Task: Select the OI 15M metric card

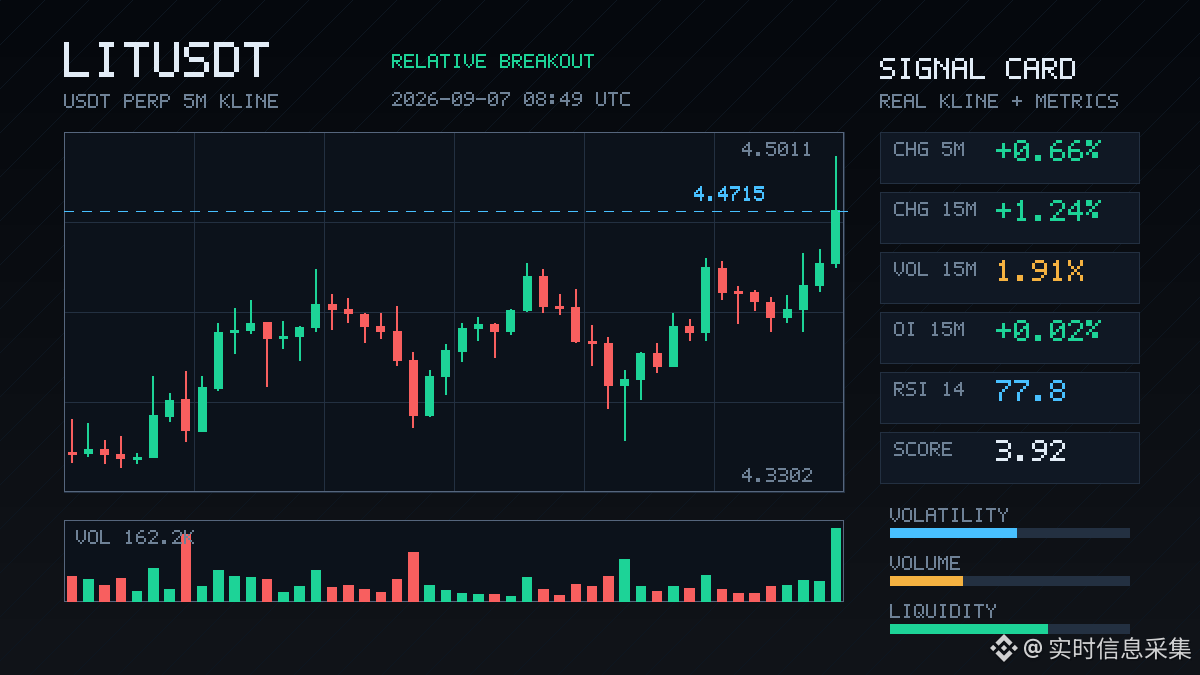Action: (x=1009, y=338)
